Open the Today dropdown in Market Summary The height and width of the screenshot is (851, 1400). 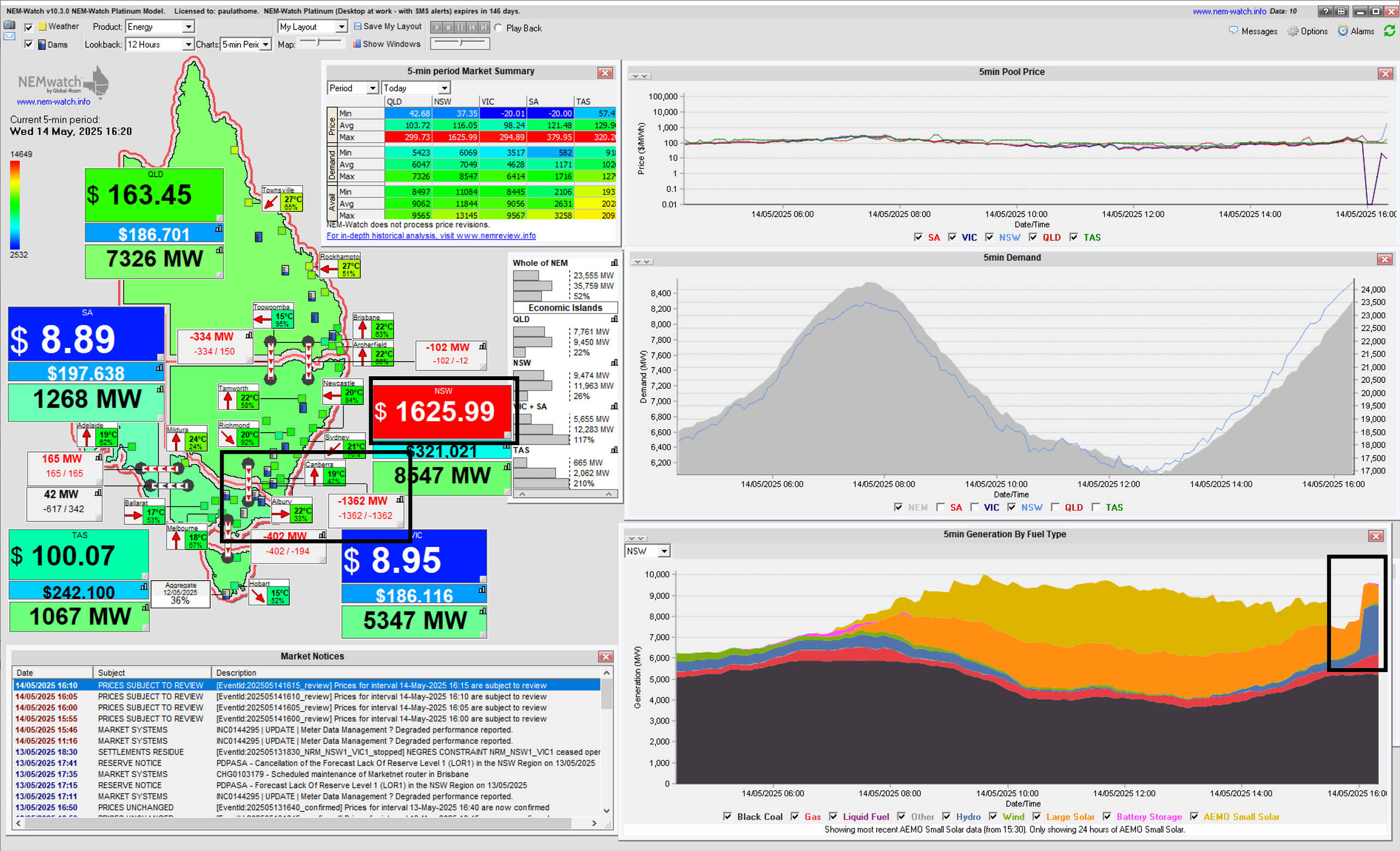416,88
